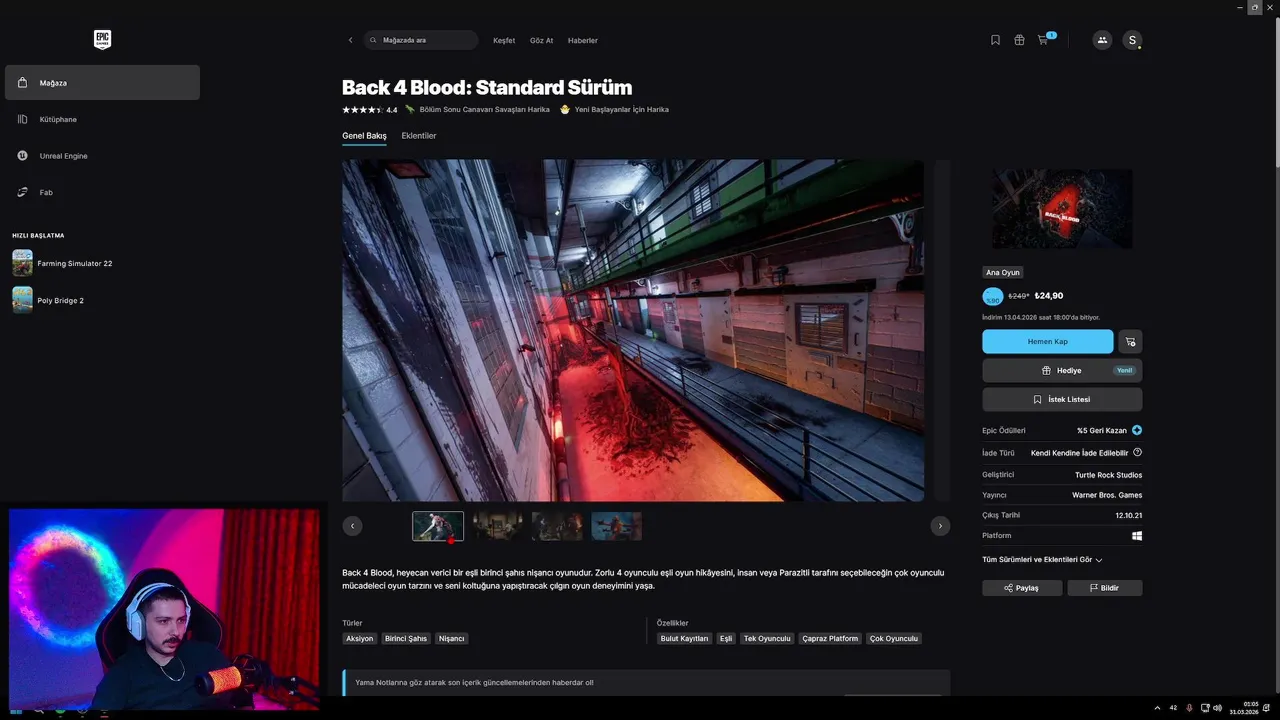This screenshot has width=1280, height=720.
Task: Open the Göz At browse tab
Action: (x=541, y=40)
